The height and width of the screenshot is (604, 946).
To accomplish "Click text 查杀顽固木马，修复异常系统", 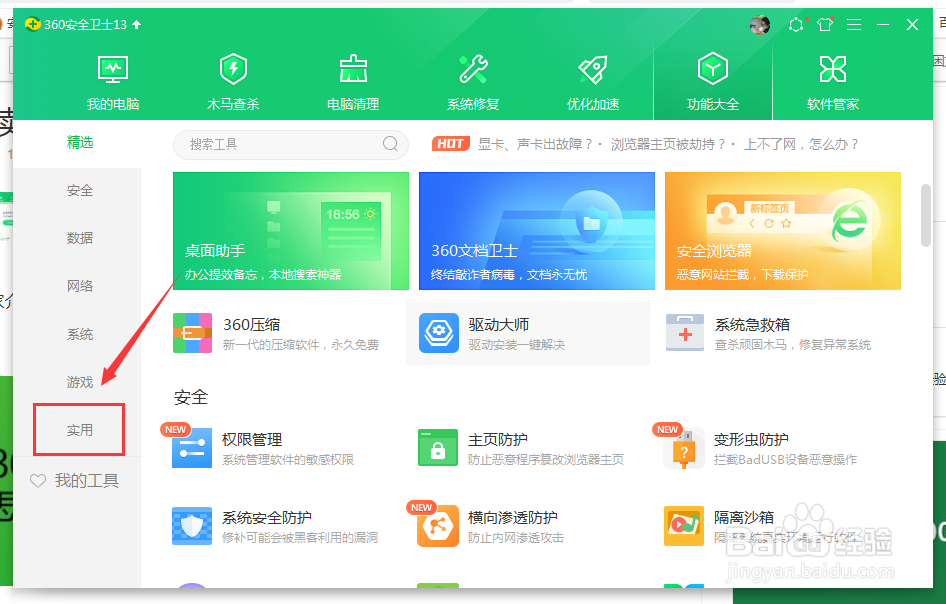I will tap(793, 345).
